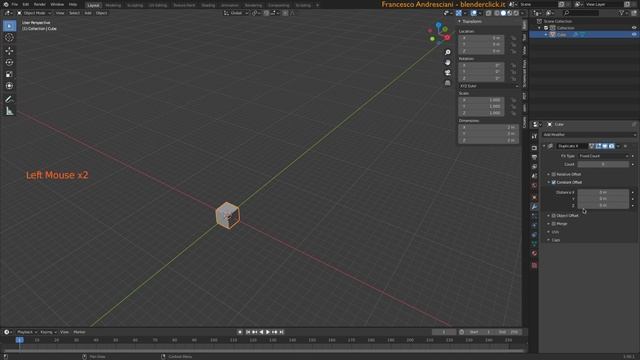Select the Measure tool
Screen dimensions: 640x360
tap(9, 111)
